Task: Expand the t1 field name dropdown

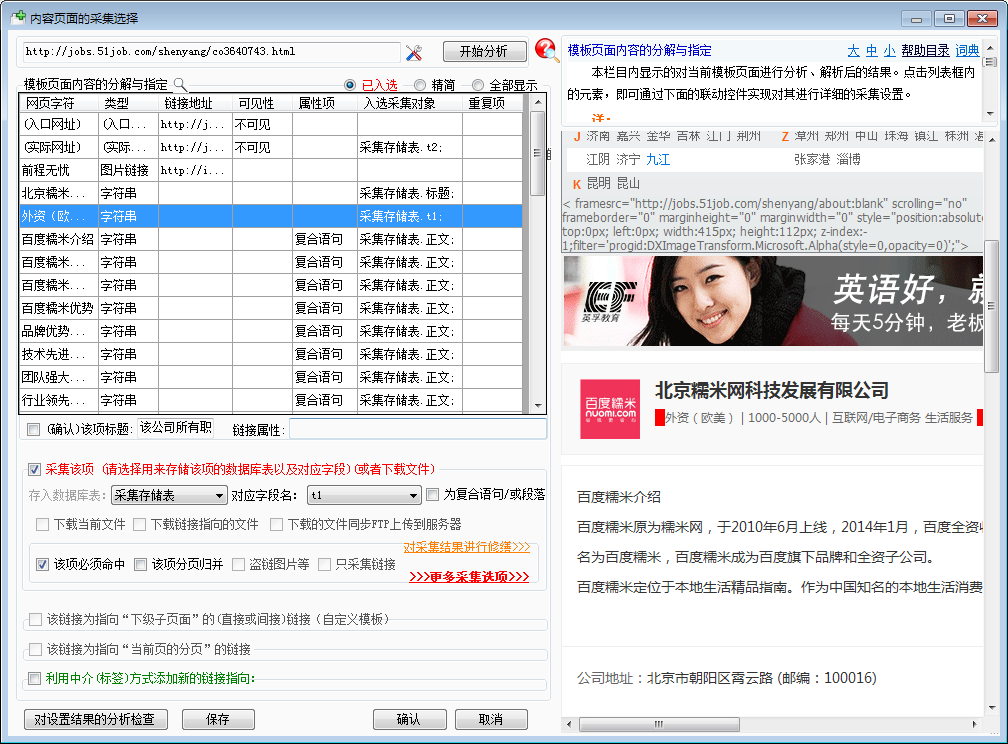Action: [x=364, y=495]
